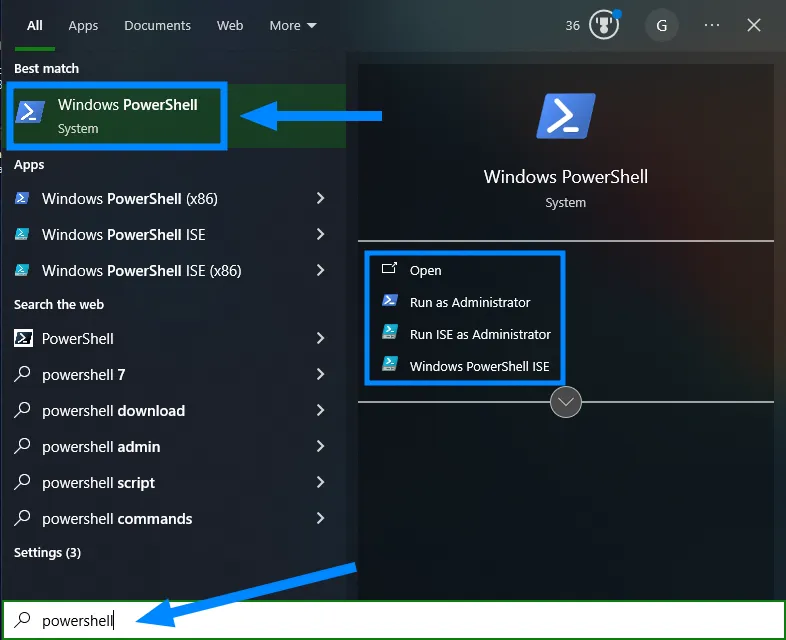Choose Run ISE as Administrator

[x=480, y=334]
